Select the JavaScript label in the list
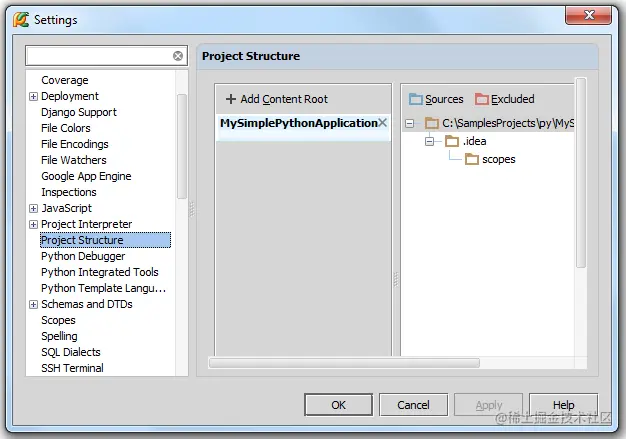This screenshot has height=439, width=626. pyautogui.click(x=67, y=208)
